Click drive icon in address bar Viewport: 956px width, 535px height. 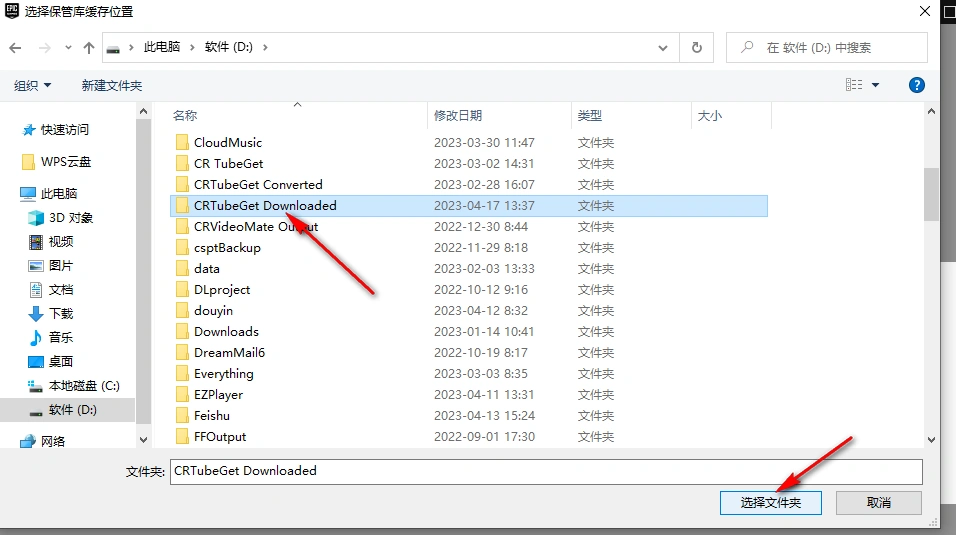click(x=113, y=48)
